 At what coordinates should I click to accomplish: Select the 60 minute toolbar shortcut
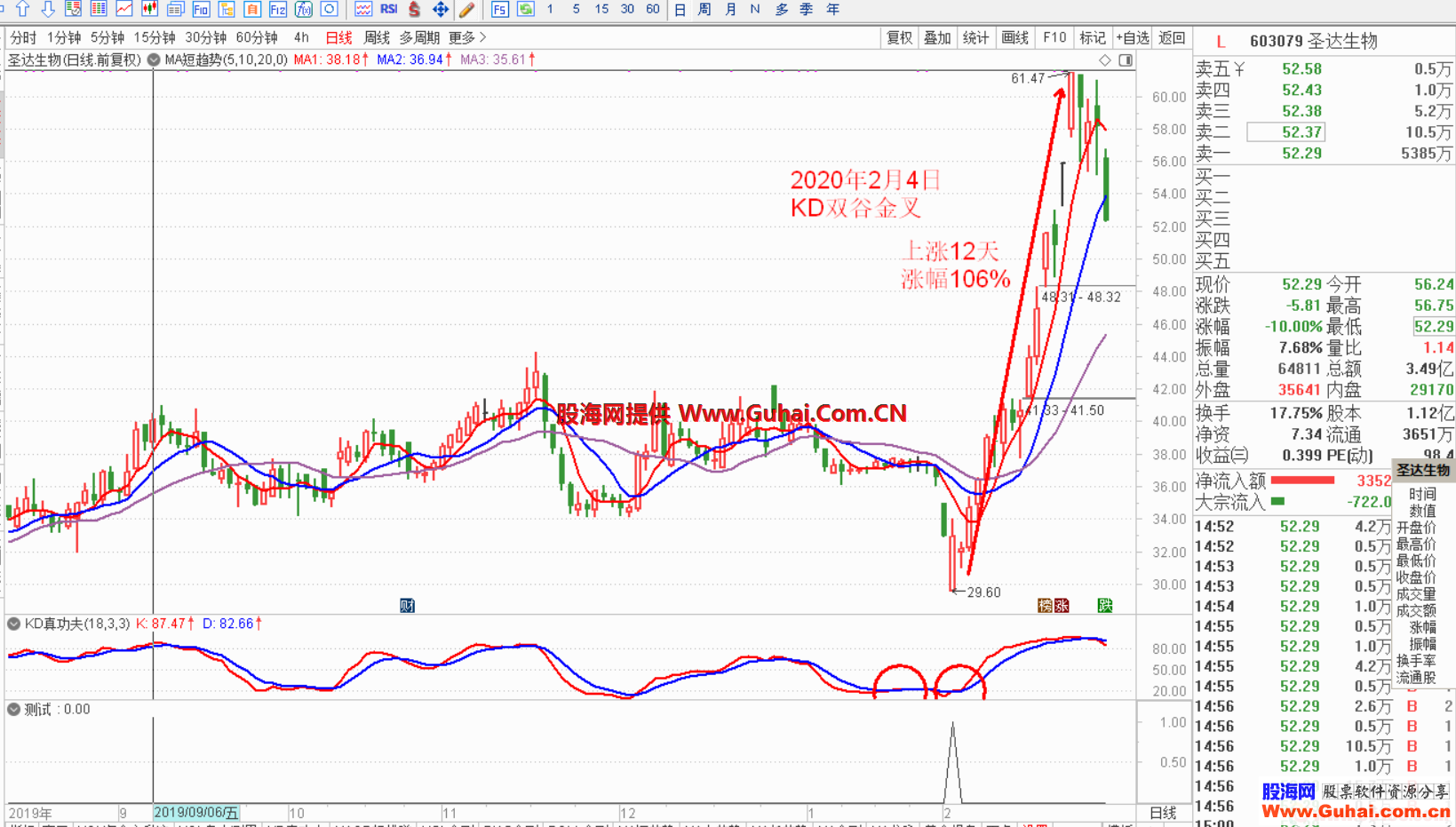click(653, 9)
